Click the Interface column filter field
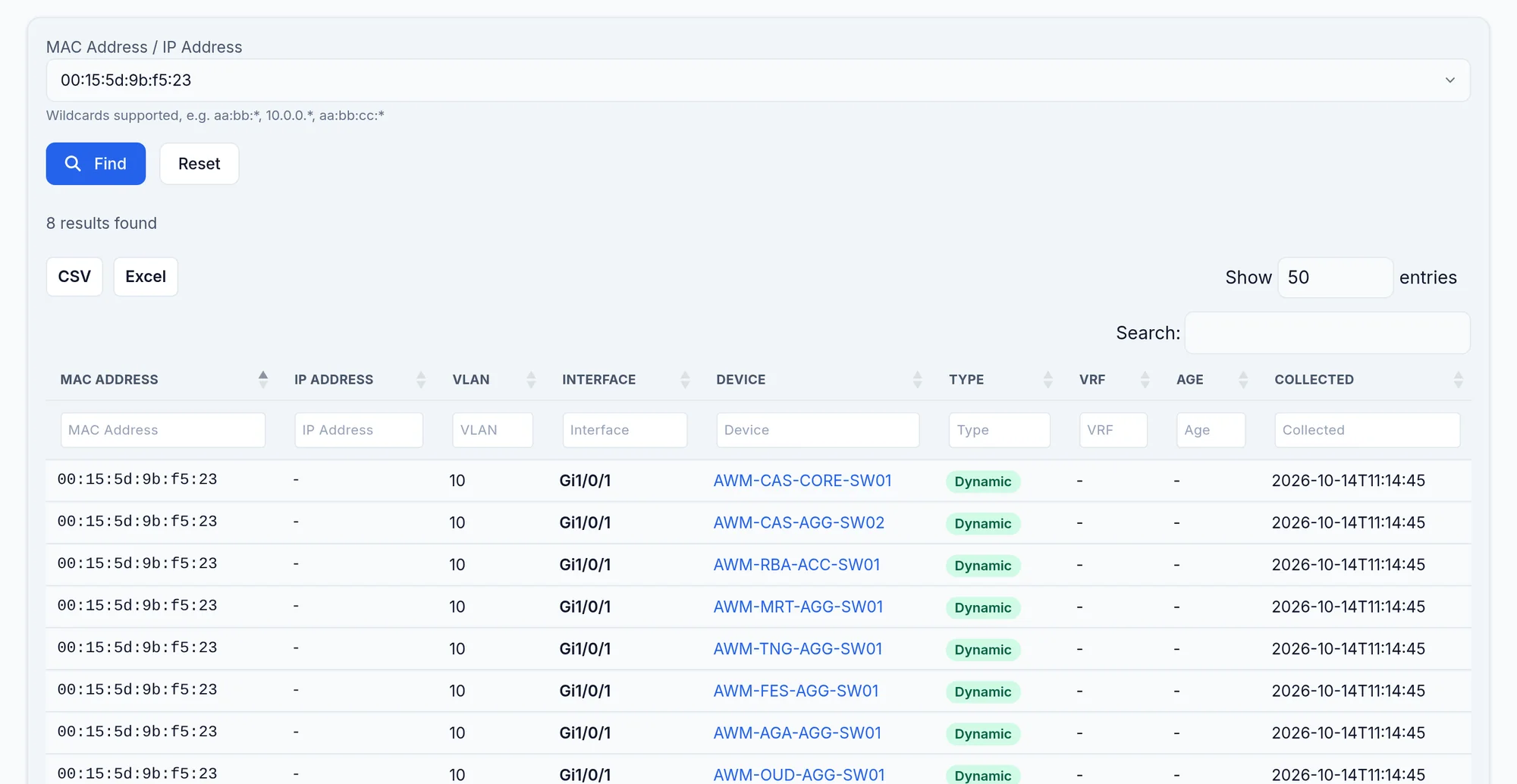This screenshot has width=1517, height=784. point(625,430)
